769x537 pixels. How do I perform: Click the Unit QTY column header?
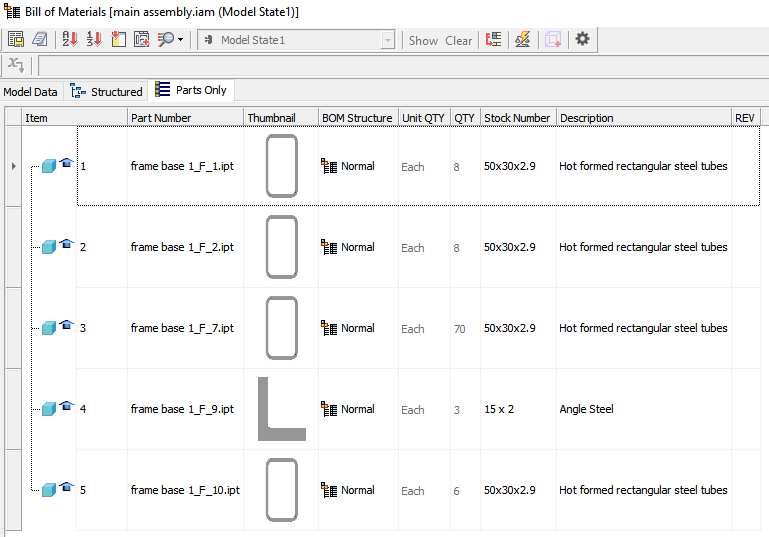(x=424, y=118)
